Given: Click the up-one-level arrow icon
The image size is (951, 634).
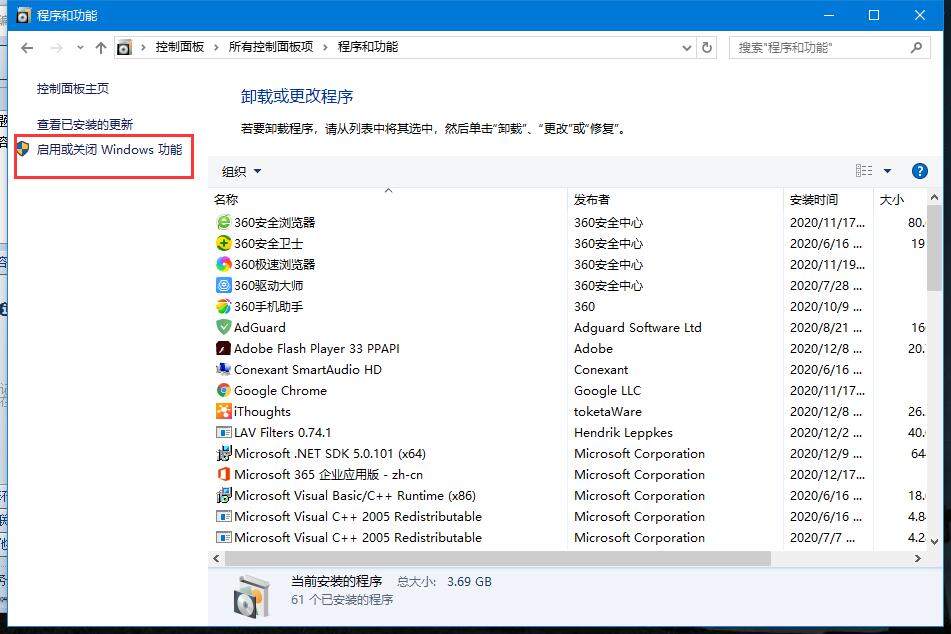Looking at the screenshot, I should (x=101, y=46).
